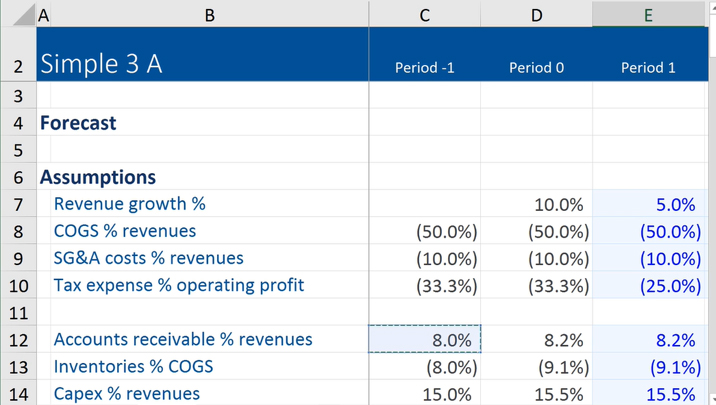Image resolution: width=716 pixels, height=405 pixels.
Task: Select column C header
Action: (x=425, y=14)
